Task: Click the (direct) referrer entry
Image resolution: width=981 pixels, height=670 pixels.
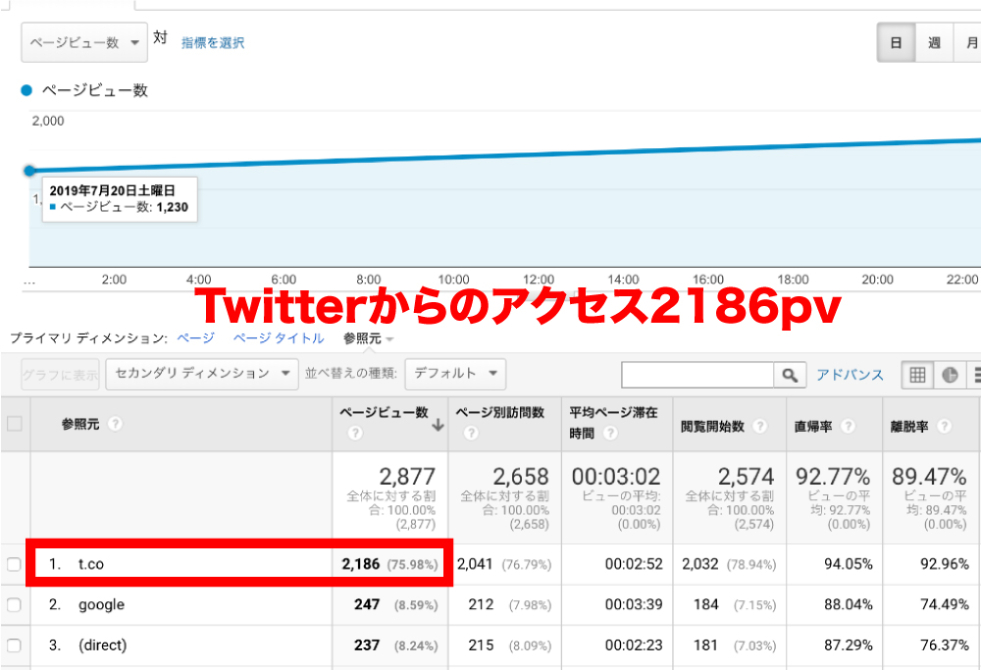Action: pyautogui.click(x=103, y=645)
